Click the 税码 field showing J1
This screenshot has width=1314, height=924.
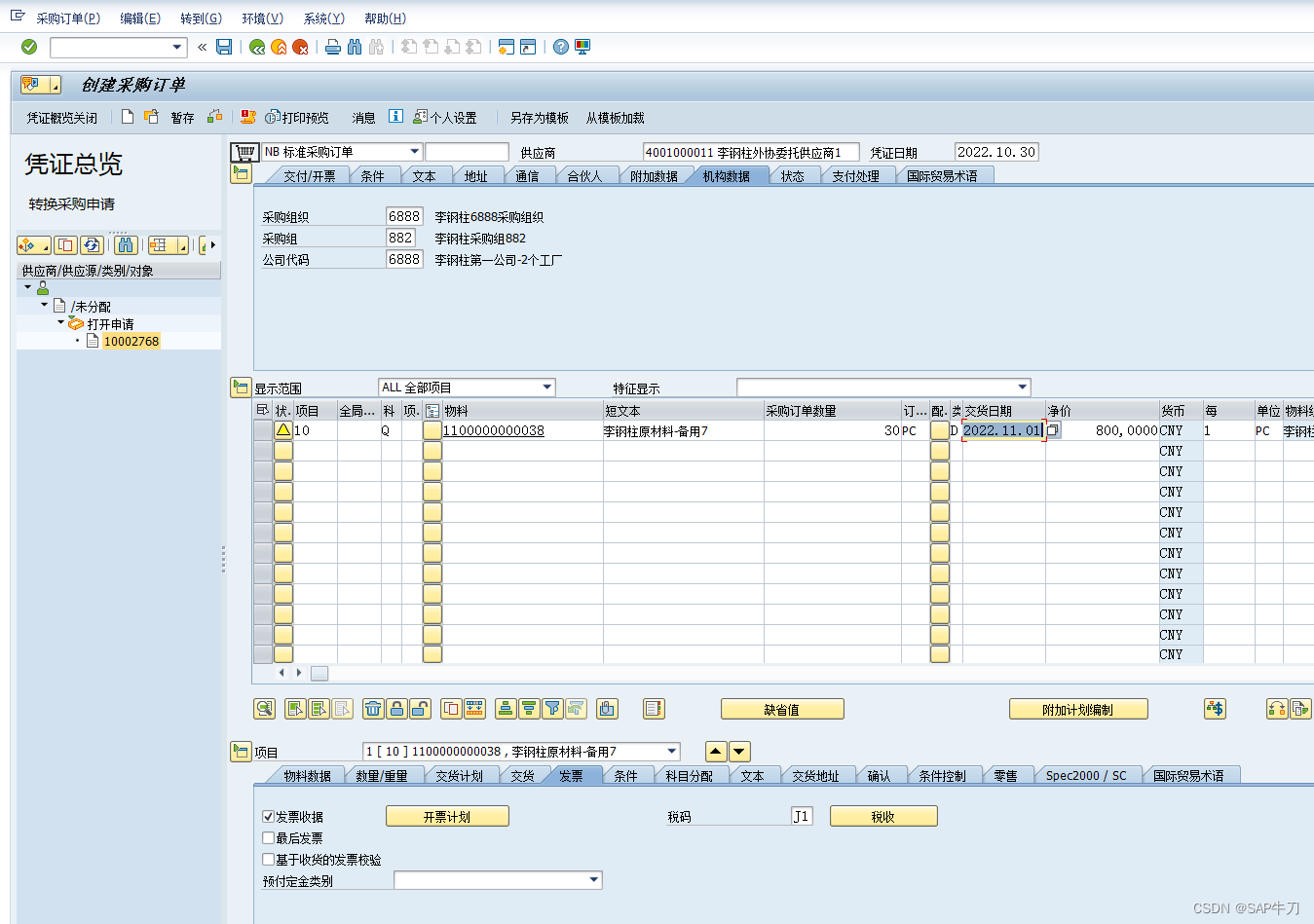coord(802,817)
